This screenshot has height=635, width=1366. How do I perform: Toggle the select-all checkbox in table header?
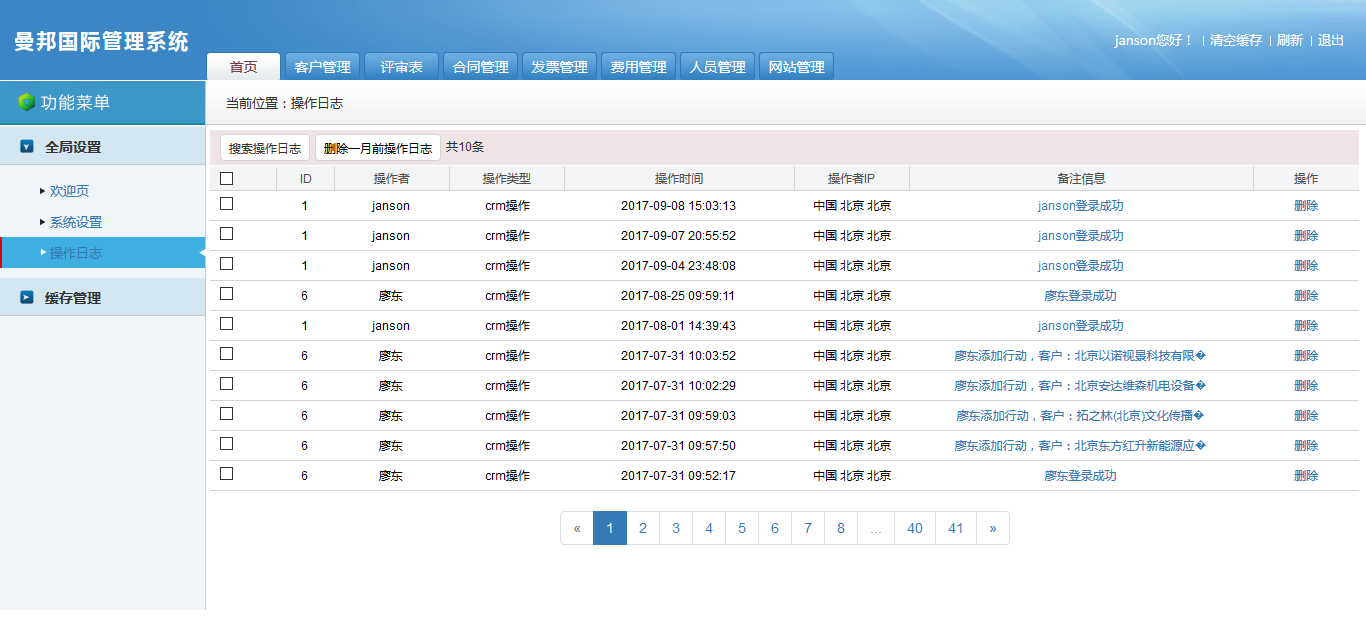pyautogui.click(x=226, y=177)
